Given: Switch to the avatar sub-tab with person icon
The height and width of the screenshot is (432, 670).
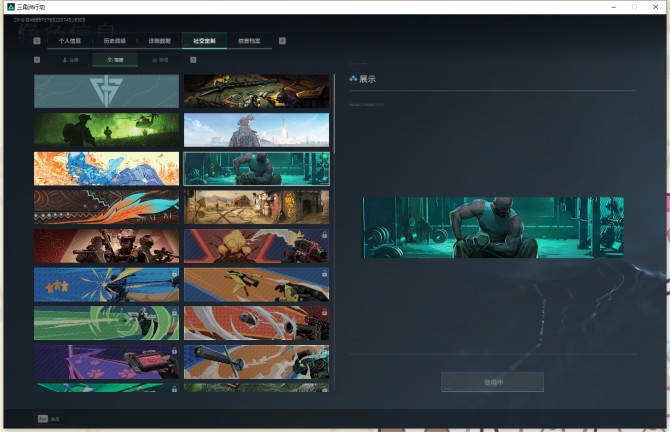Looking at the screenshot, I should pos(71,60).
